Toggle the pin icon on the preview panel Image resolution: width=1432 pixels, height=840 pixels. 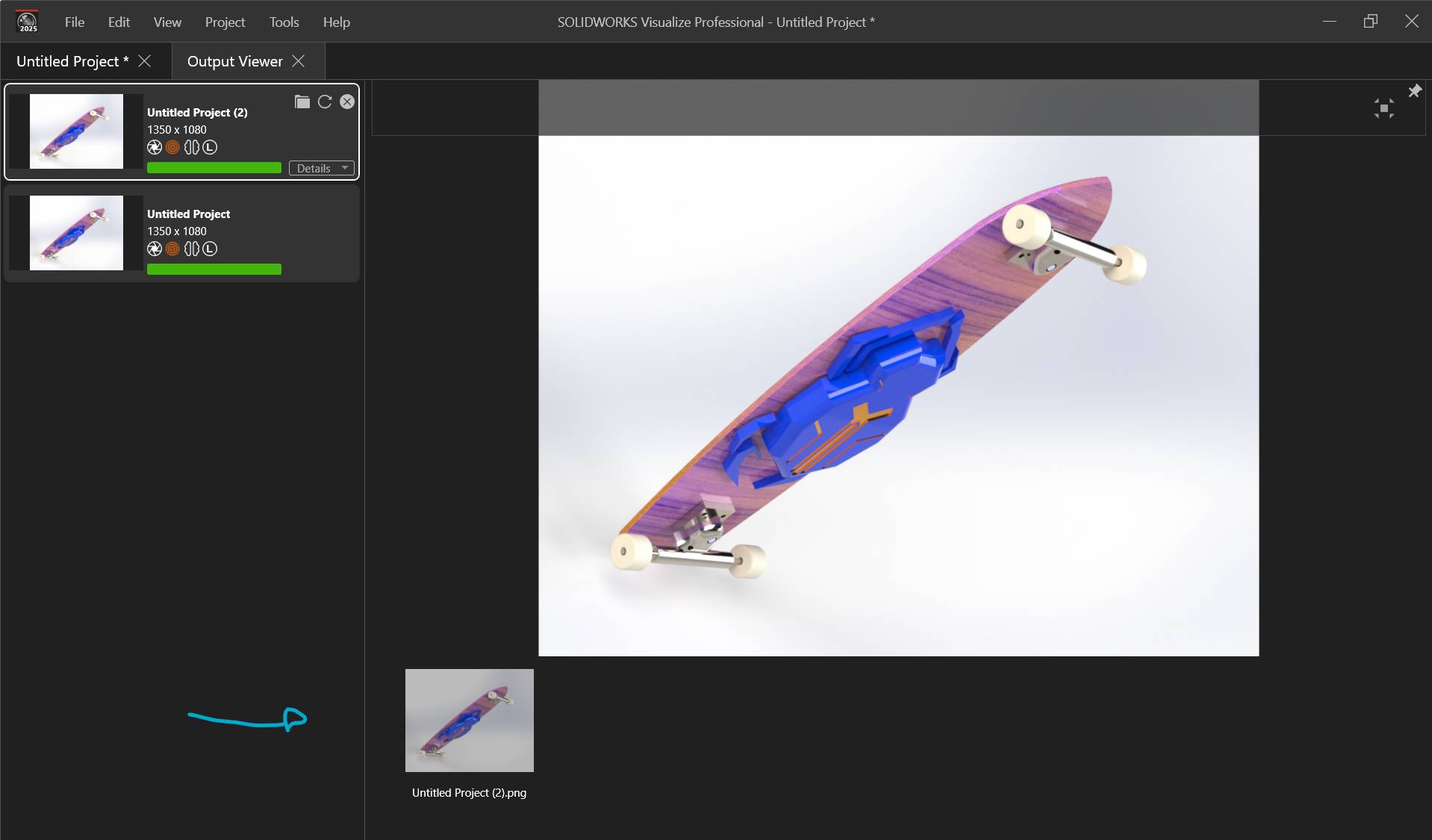(x=1415, y=90)
